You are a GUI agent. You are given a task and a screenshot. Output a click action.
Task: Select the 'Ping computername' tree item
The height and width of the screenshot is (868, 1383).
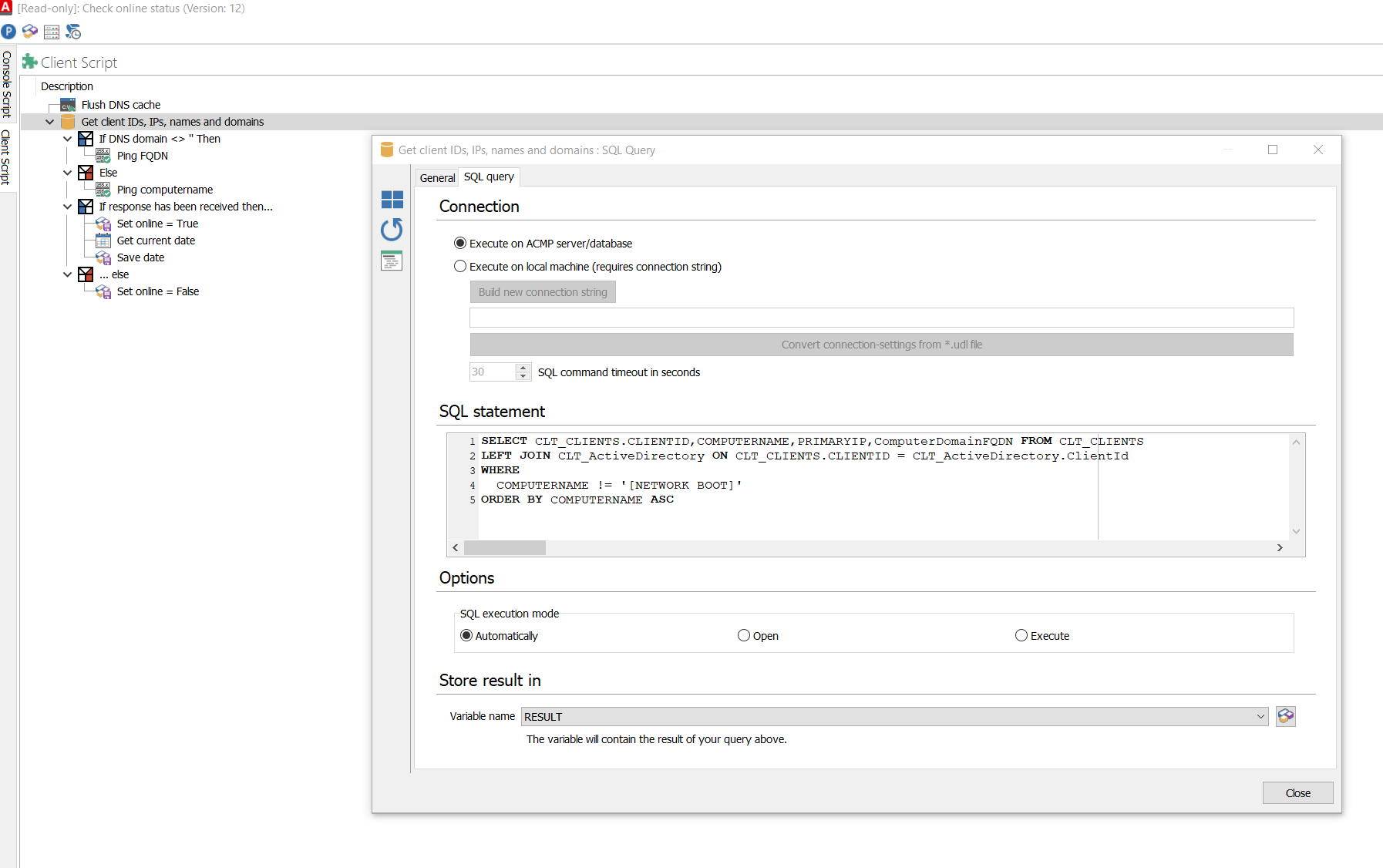(x=164, y=190)
